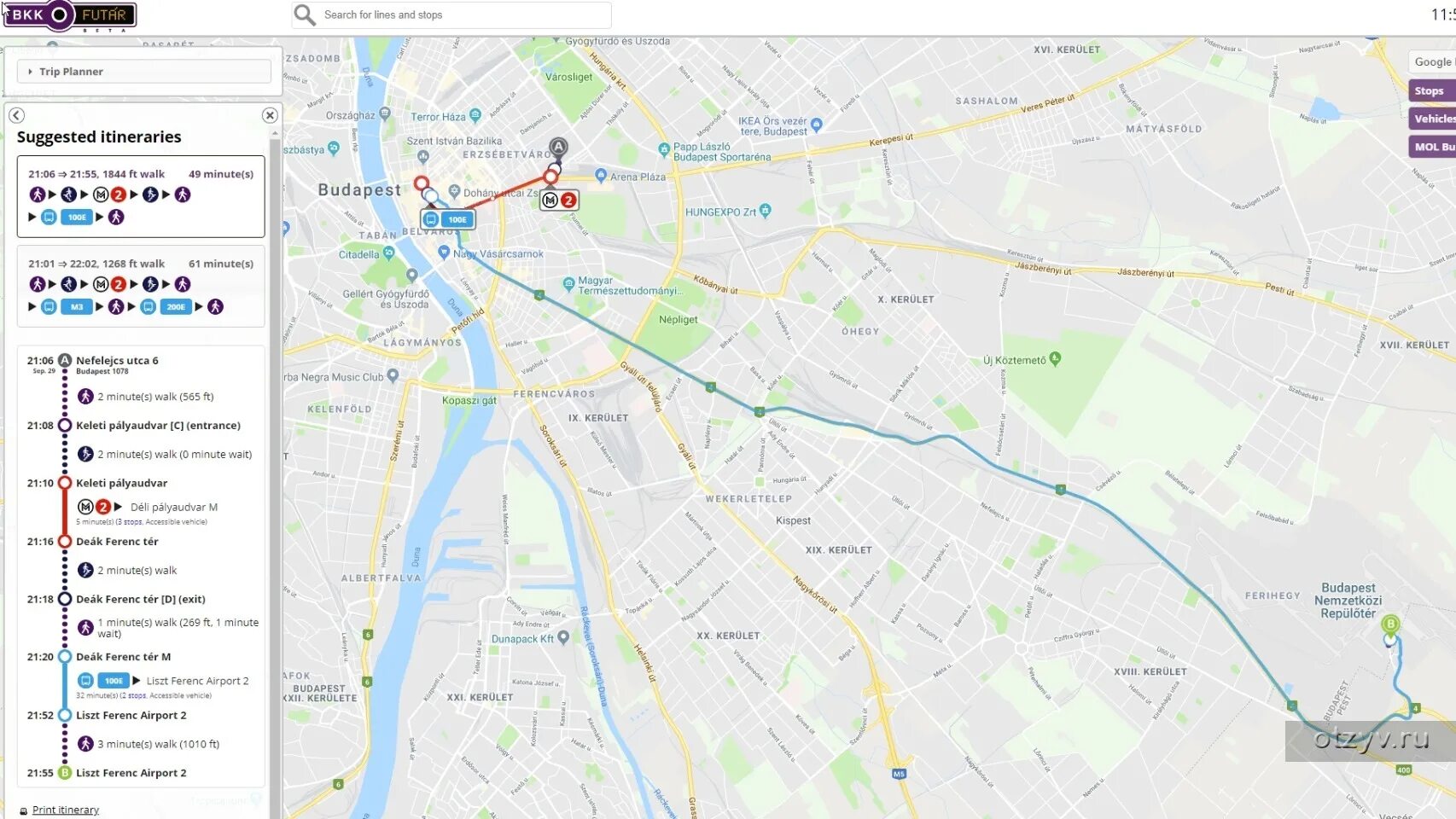Click the back arrow in itineraries panel
This screenshot has width=1456, height=819.
[x=16, y=115]
